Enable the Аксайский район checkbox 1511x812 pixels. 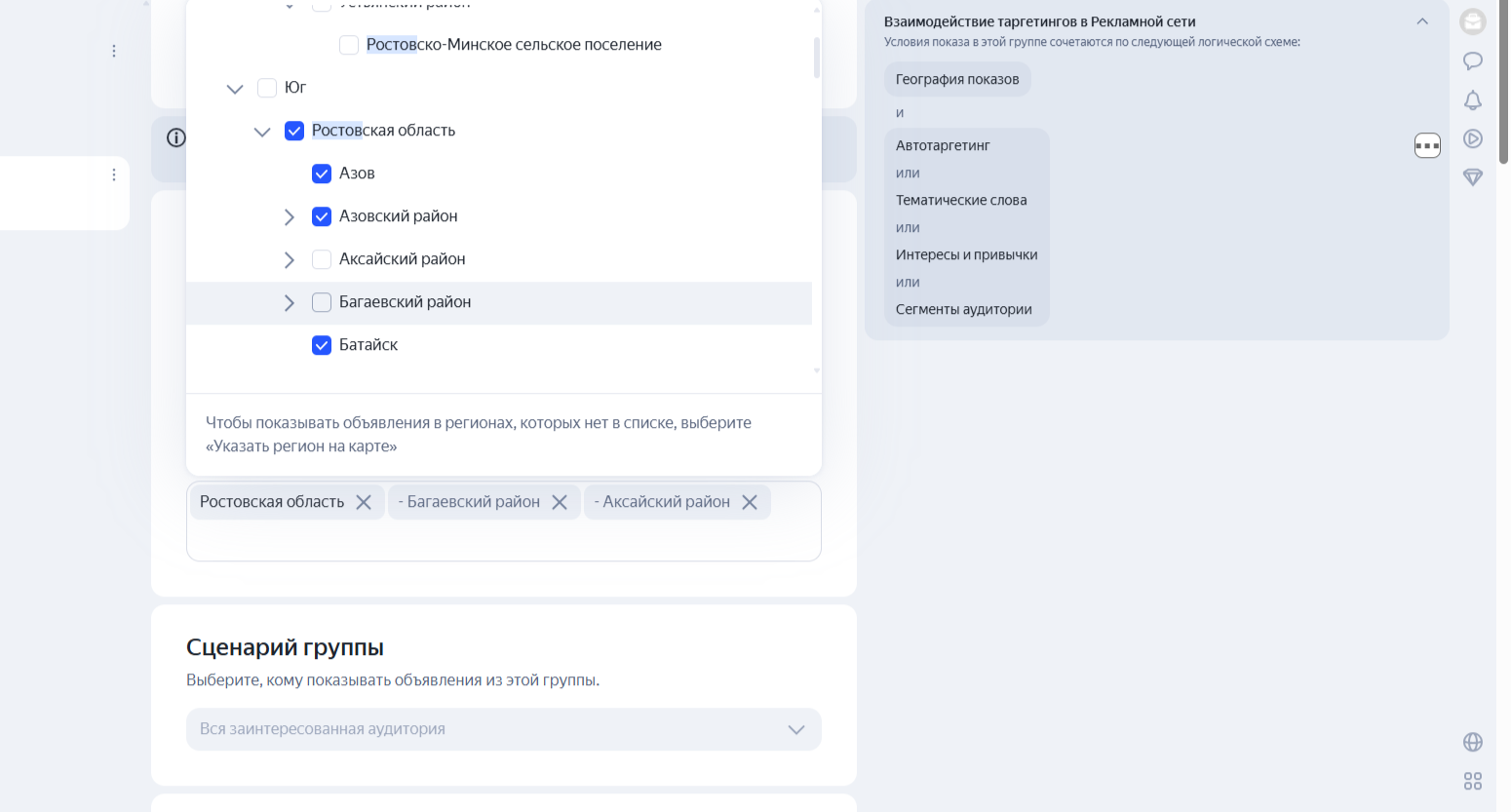point(322,259)
